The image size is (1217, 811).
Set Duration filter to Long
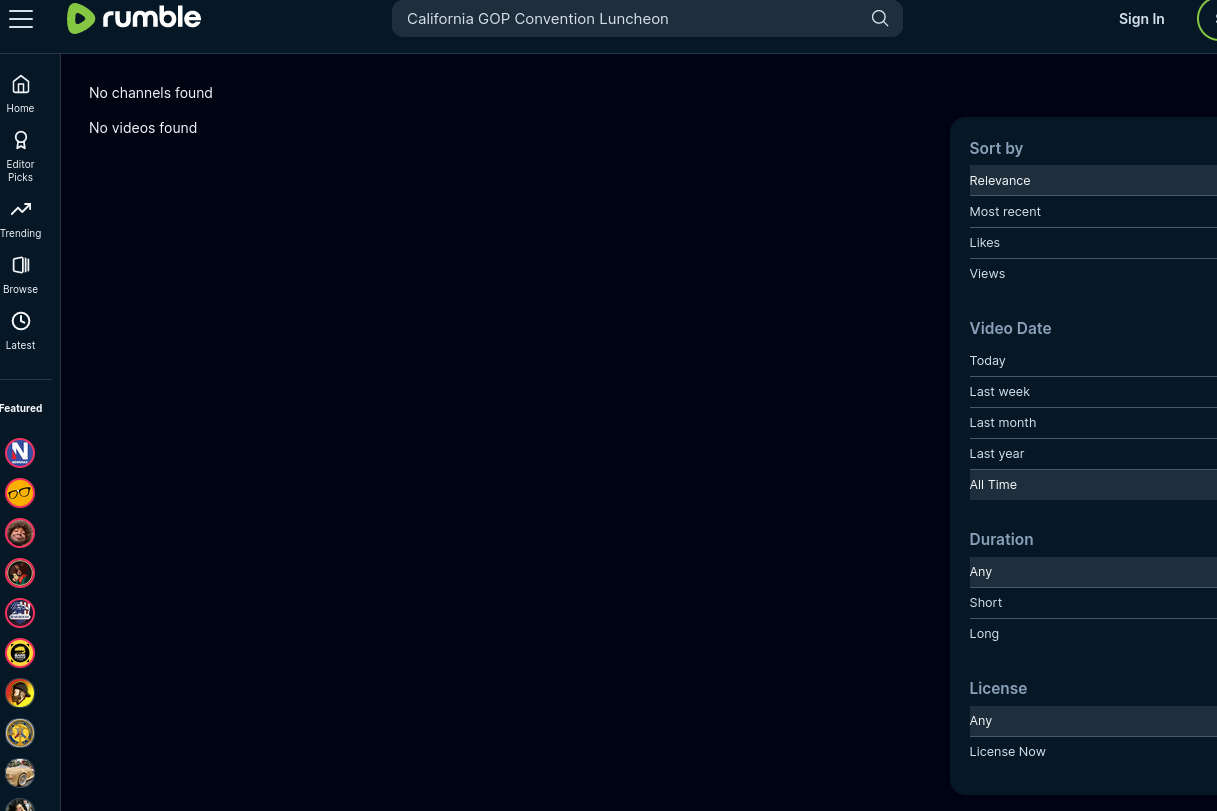1093,634
